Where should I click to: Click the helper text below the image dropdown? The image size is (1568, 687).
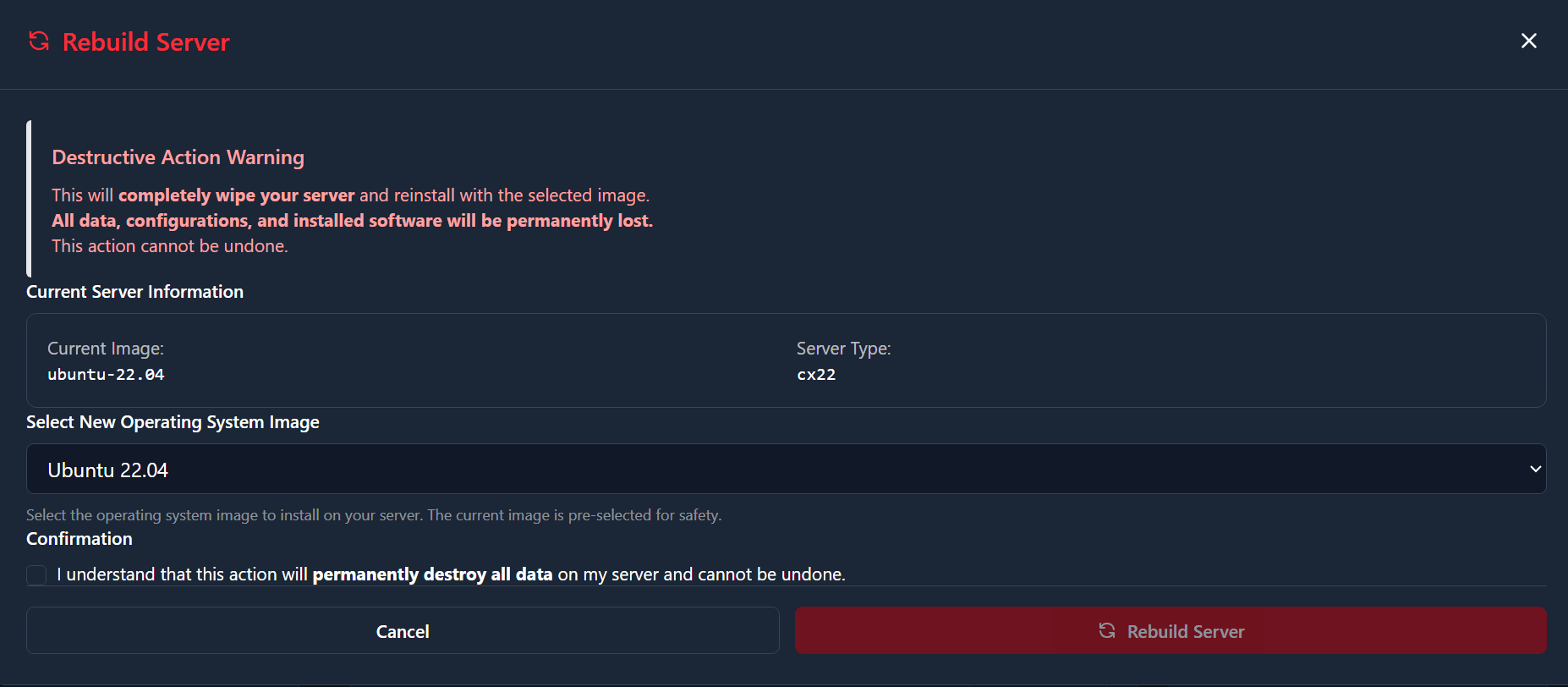pyautogui.click(x=373, y=515)
